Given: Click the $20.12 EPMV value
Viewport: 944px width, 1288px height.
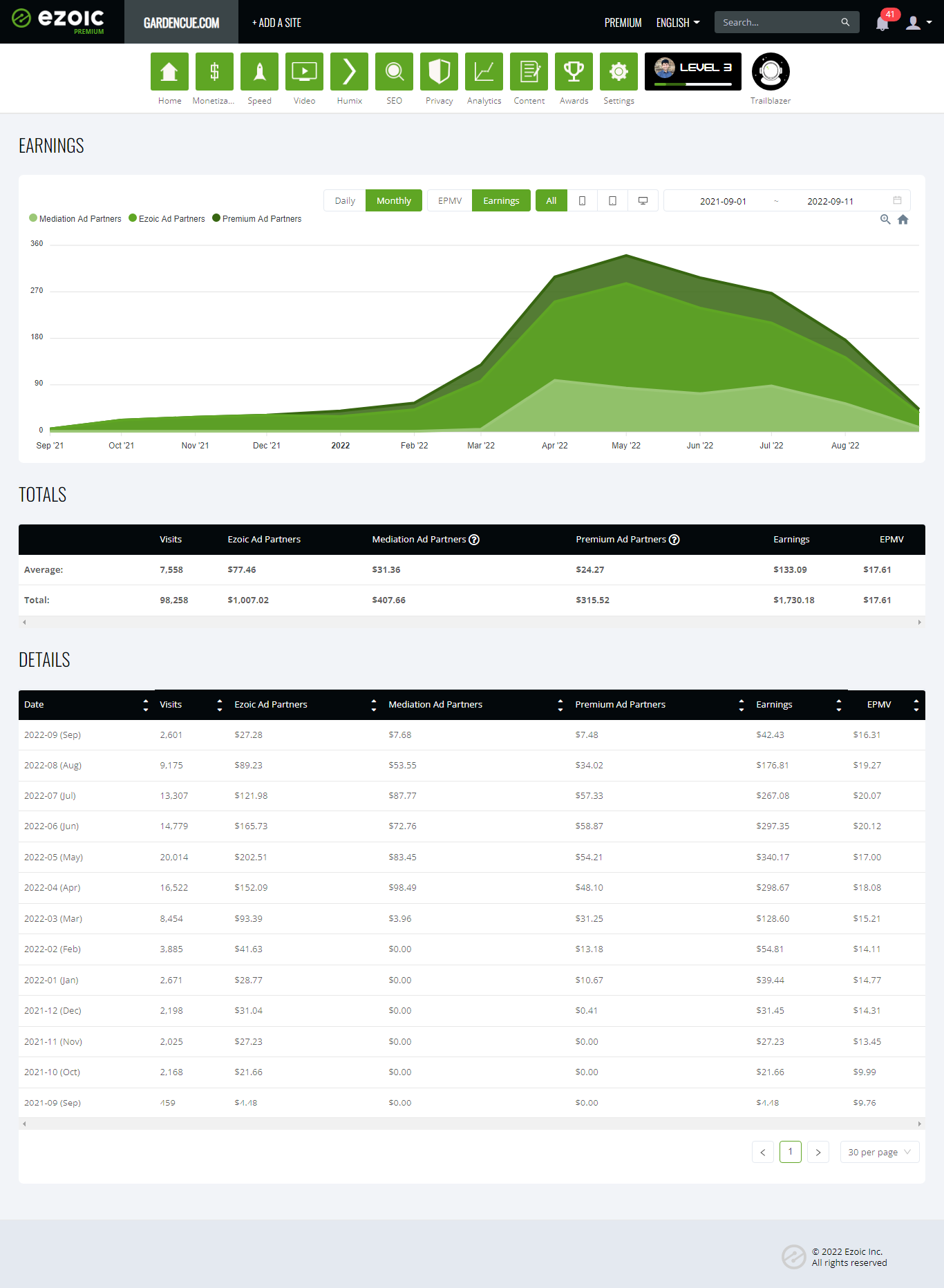Looking at the screenshot, I should (867, 826).
